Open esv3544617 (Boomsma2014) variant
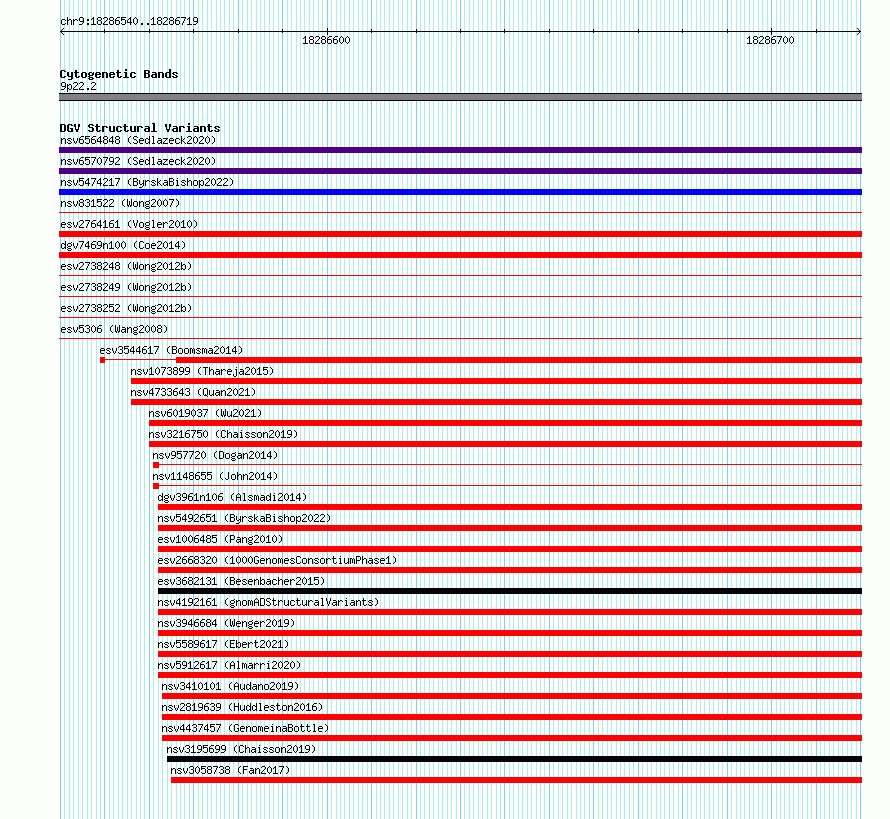The height and width of the screenshot is (819, 890). (x=171, y=350)
